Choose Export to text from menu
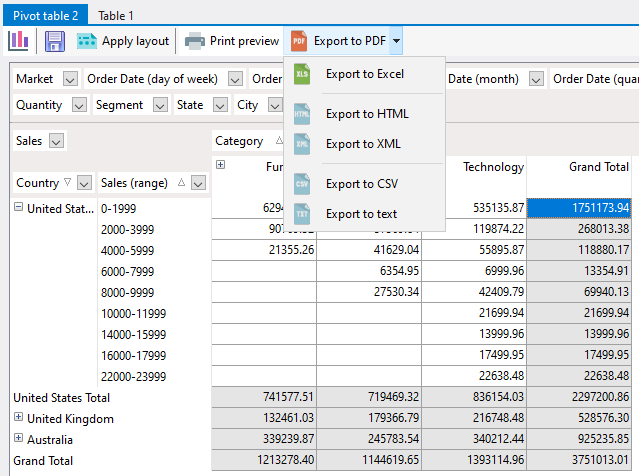This screenshot has height=476, width=639. coord(361,214)
